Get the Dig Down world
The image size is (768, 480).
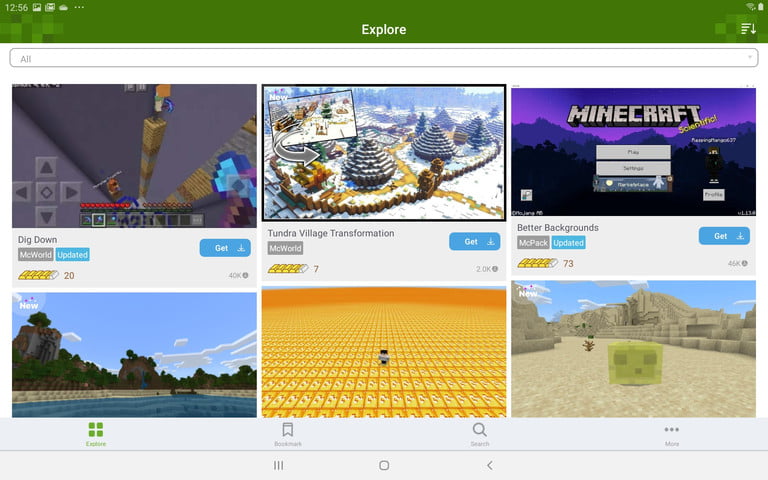(x=225, y=248)
